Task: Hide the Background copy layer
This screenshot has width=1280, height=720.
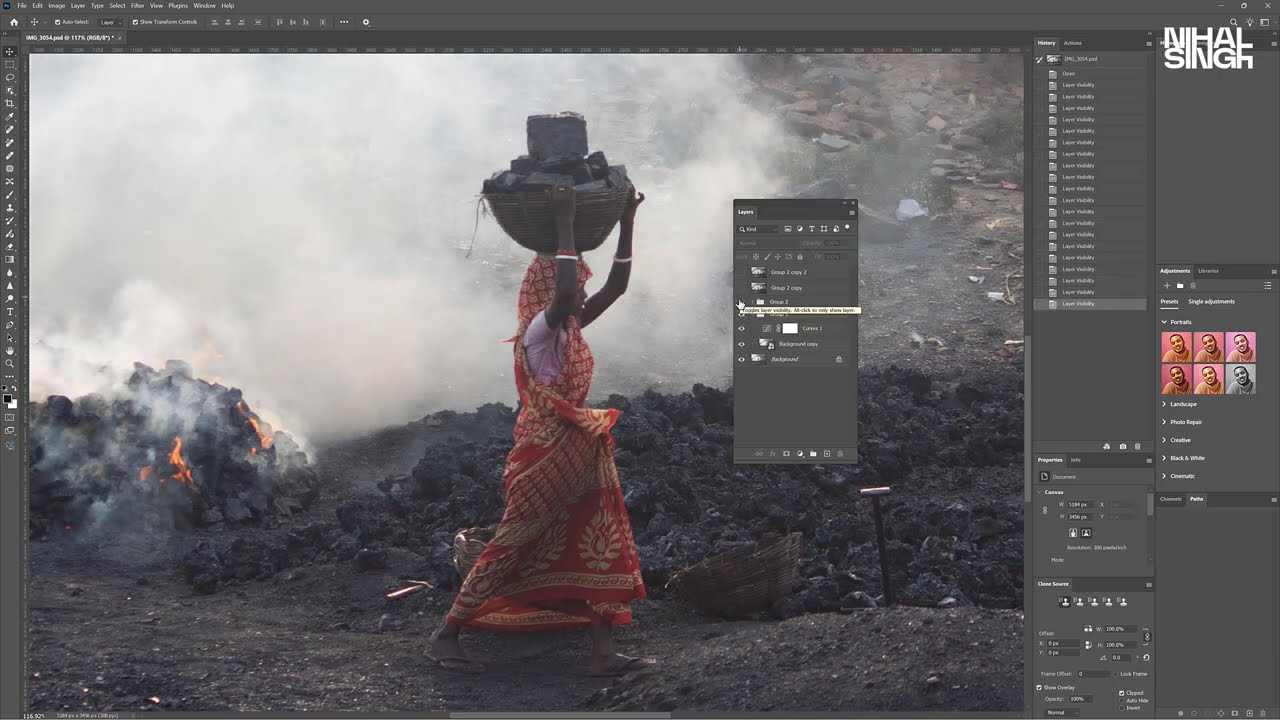Action: click(x=741, y=344)
